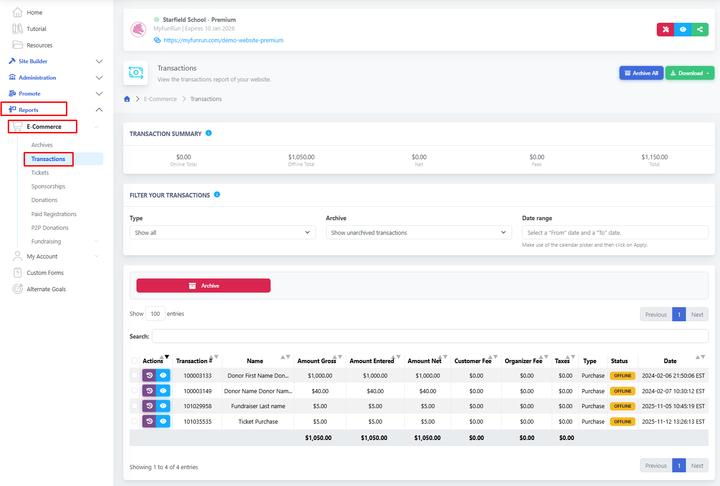This screenshot has width=720, height=486.
Task: Open the myfunrun.com demo website link
Action: point(224,40)
